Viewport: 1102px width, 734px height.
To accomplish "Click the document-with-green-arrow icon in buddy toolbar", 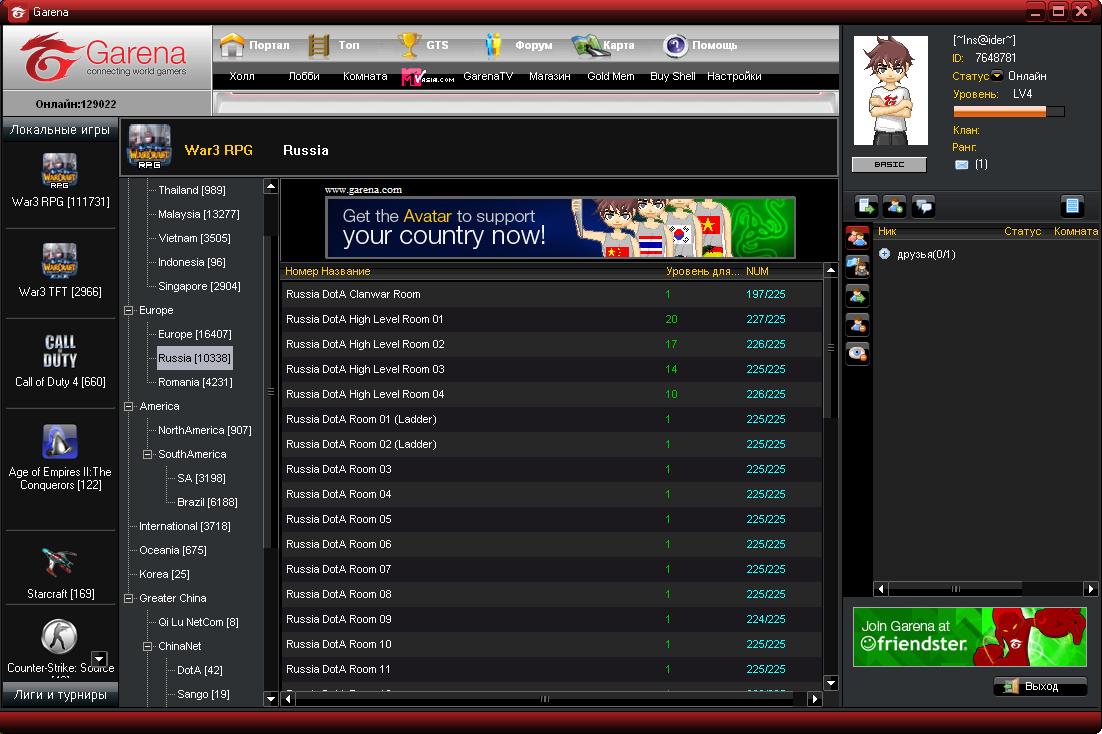I will tap(866, 206).
